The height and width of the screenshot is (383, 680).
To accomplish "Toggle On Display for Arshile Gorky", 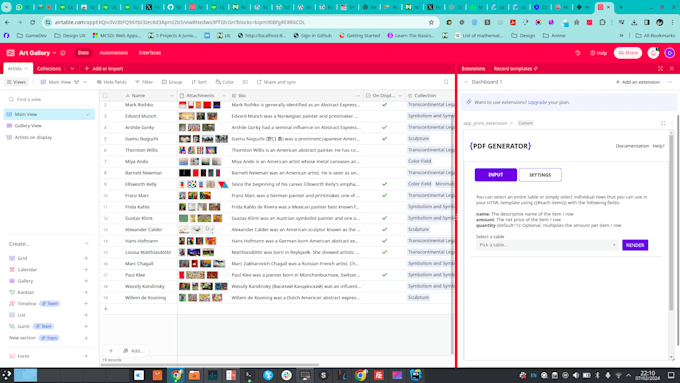I will click(x=384, y=127).
